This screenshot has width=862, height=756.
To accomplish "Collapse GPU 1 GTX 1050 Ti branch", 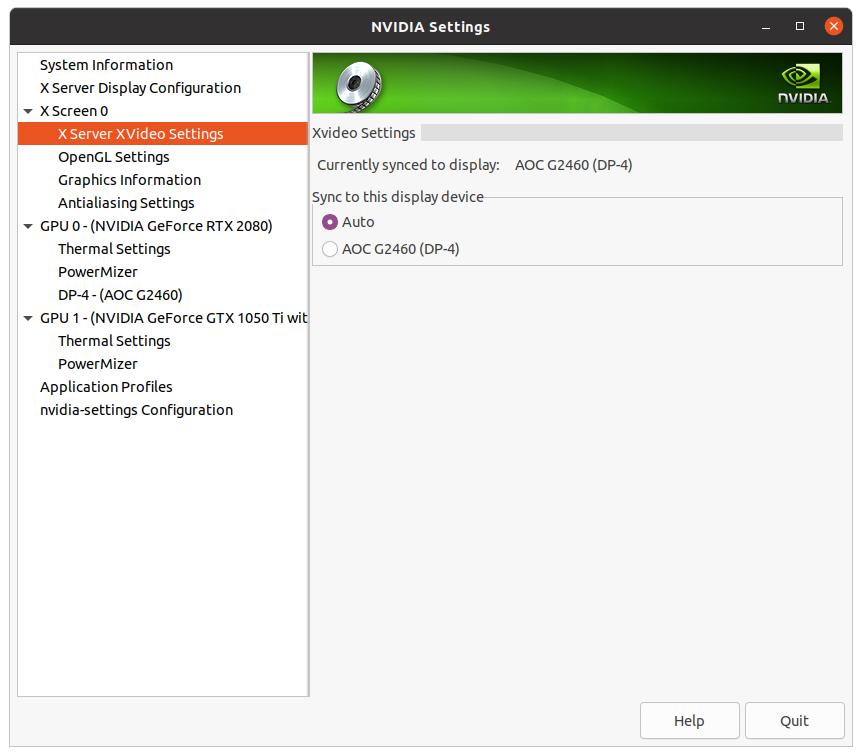I will tap(27, 317).
